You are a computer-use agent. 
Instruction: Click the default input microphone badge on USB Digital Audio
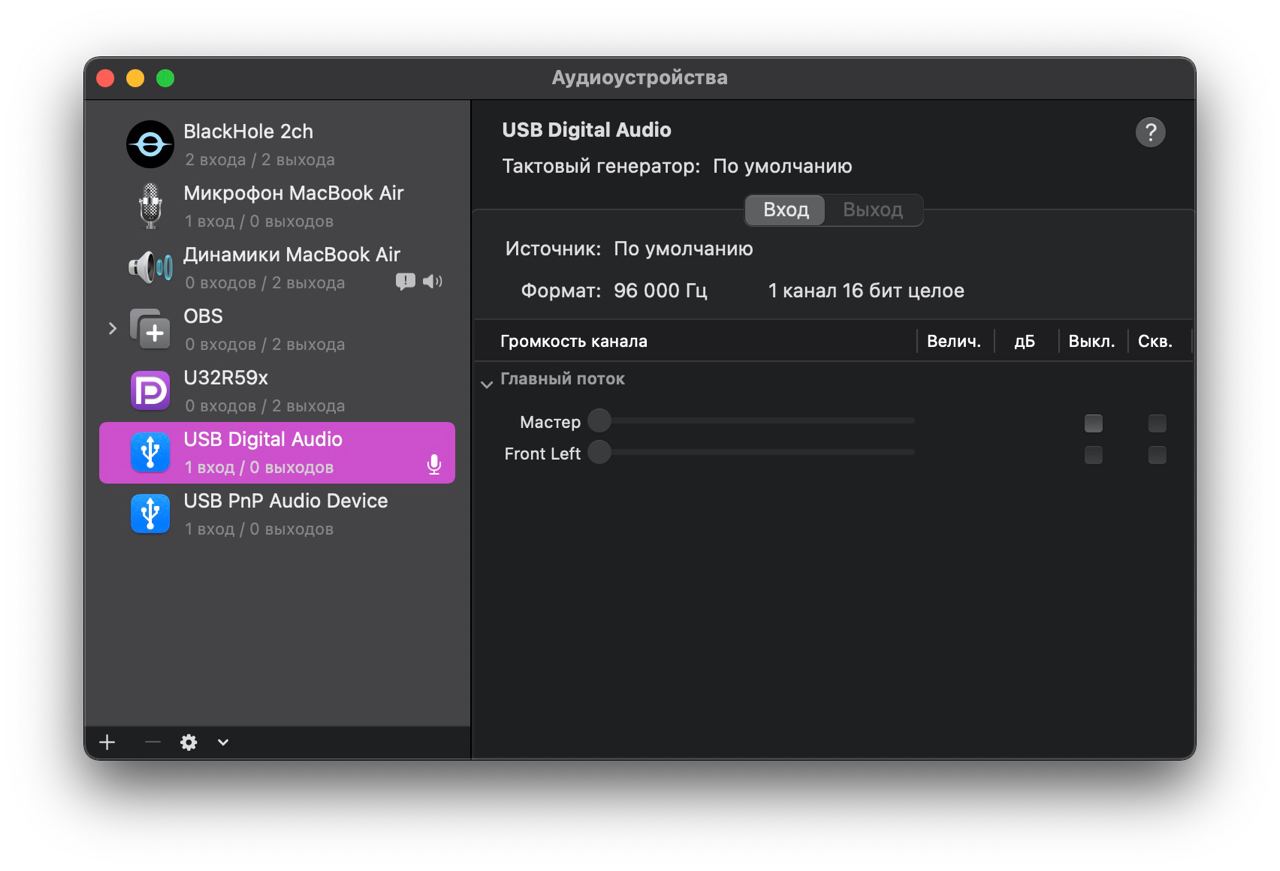(x=434, y=465)
